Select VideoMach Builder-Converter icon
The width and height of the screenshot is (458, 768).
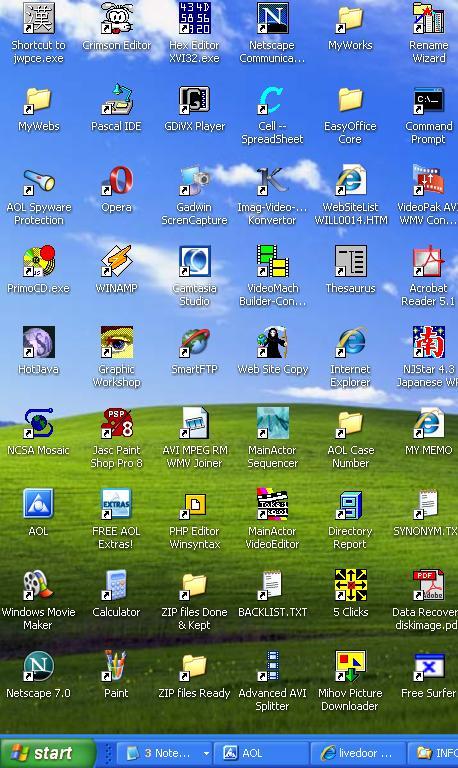point(272,262)
